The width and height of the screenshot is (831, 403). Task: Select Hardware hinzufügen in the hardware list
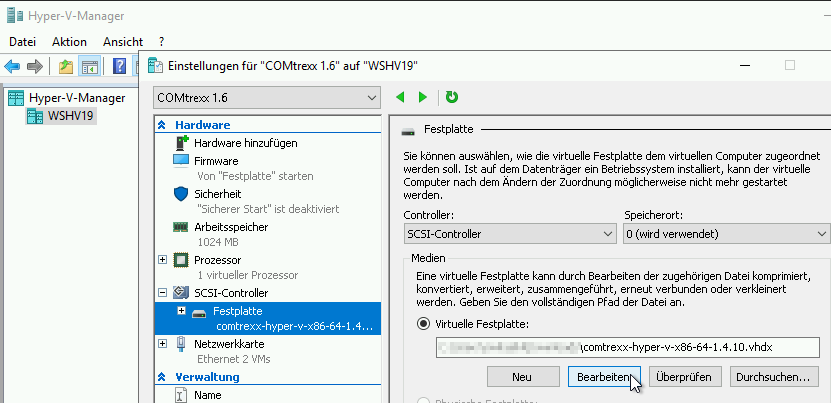pyautogui.click(x=245, y=143)
